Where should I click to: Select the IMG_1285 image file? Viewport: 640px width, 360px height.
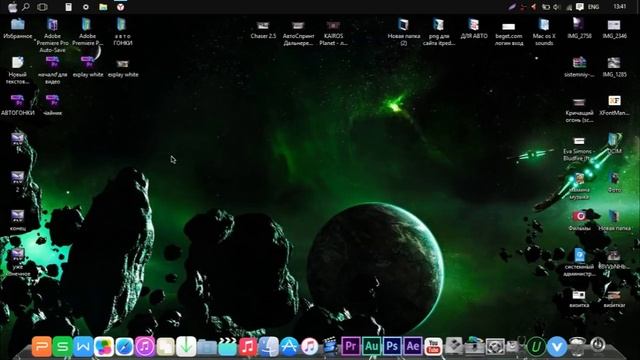coord(614,67)
